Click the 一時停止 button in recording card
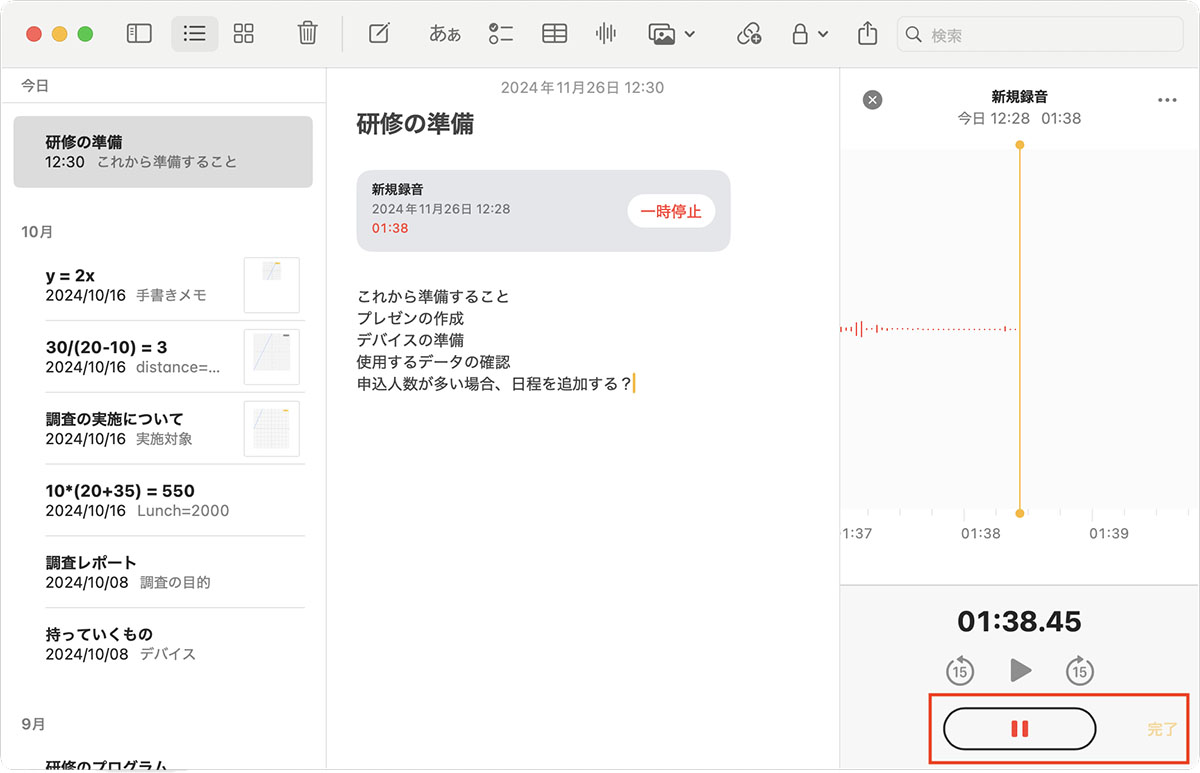The height and width of the screenshot is (773, 1200). pyautogui.click(x=671, y=211)
